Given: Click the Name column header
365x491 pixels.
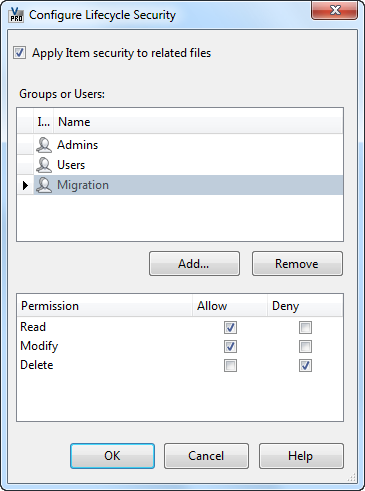Looking at the screenshot, I should point(198,122).
